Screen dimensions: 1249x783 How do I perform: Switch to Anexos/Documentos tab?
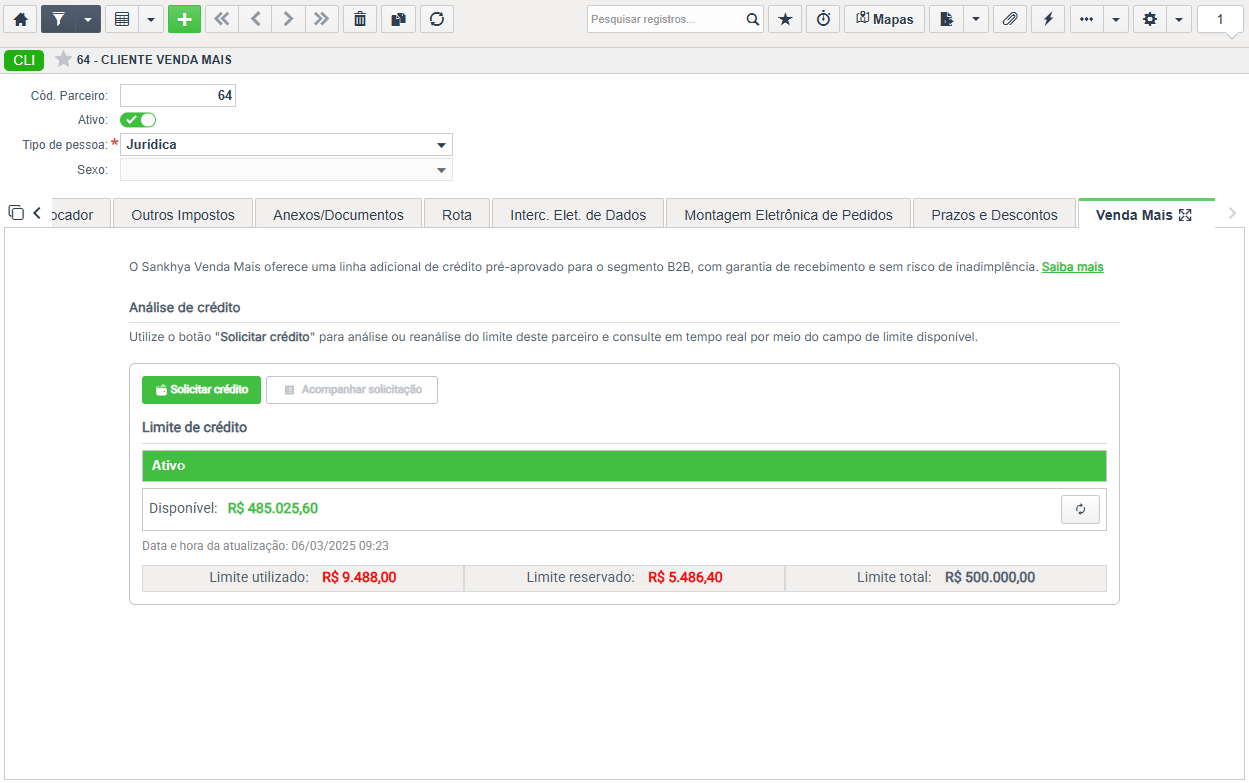338,215
